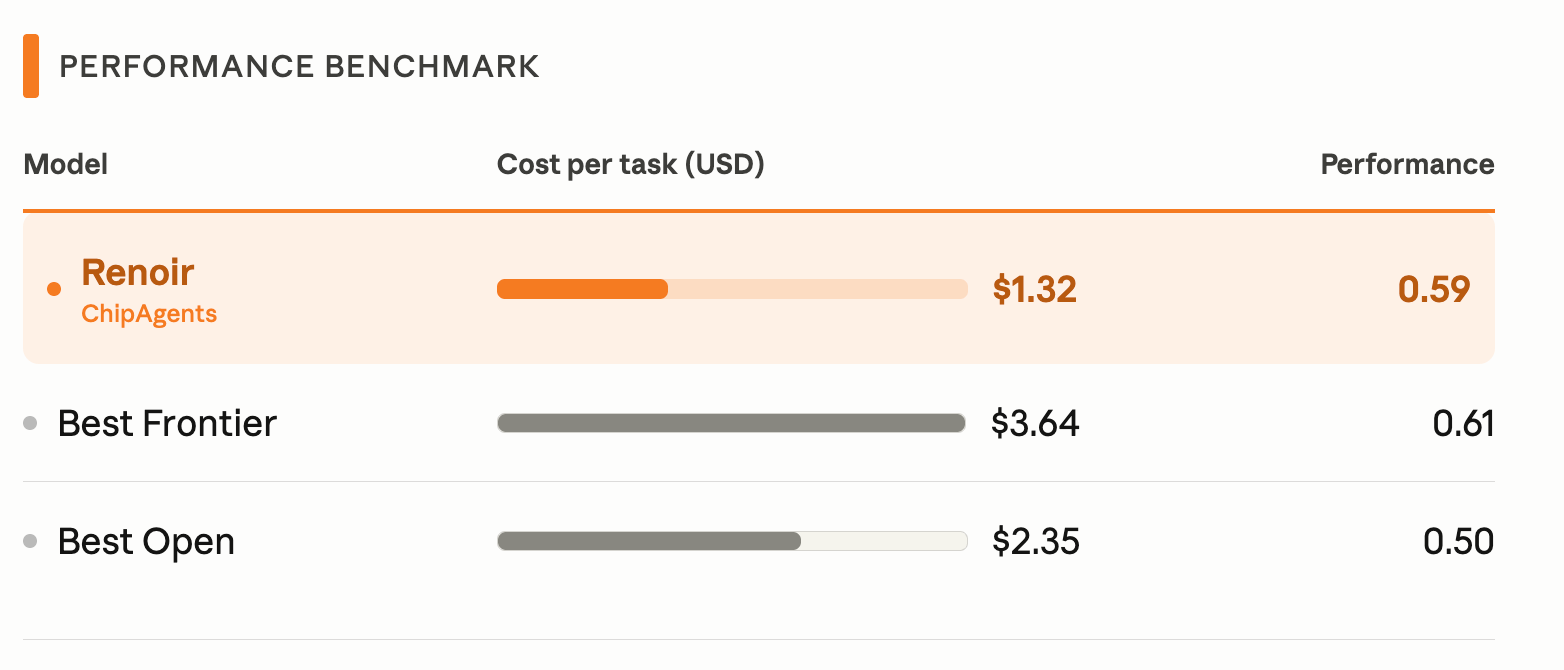Click the orange accent bar beside the heading

pyautogui.click(x=31, y=66)
